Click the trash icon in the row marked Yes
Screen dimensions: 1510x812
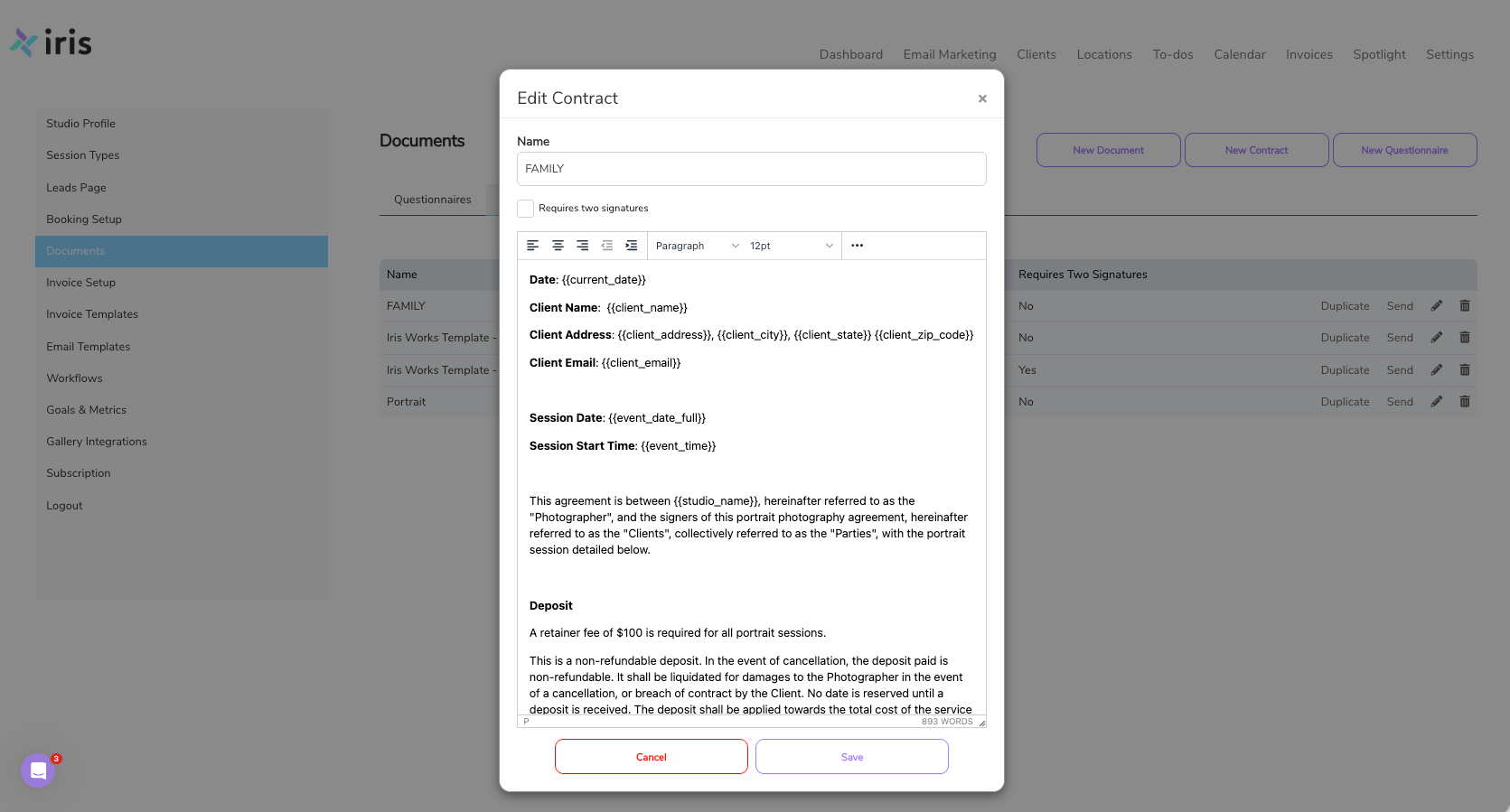tap(1465, 370)
